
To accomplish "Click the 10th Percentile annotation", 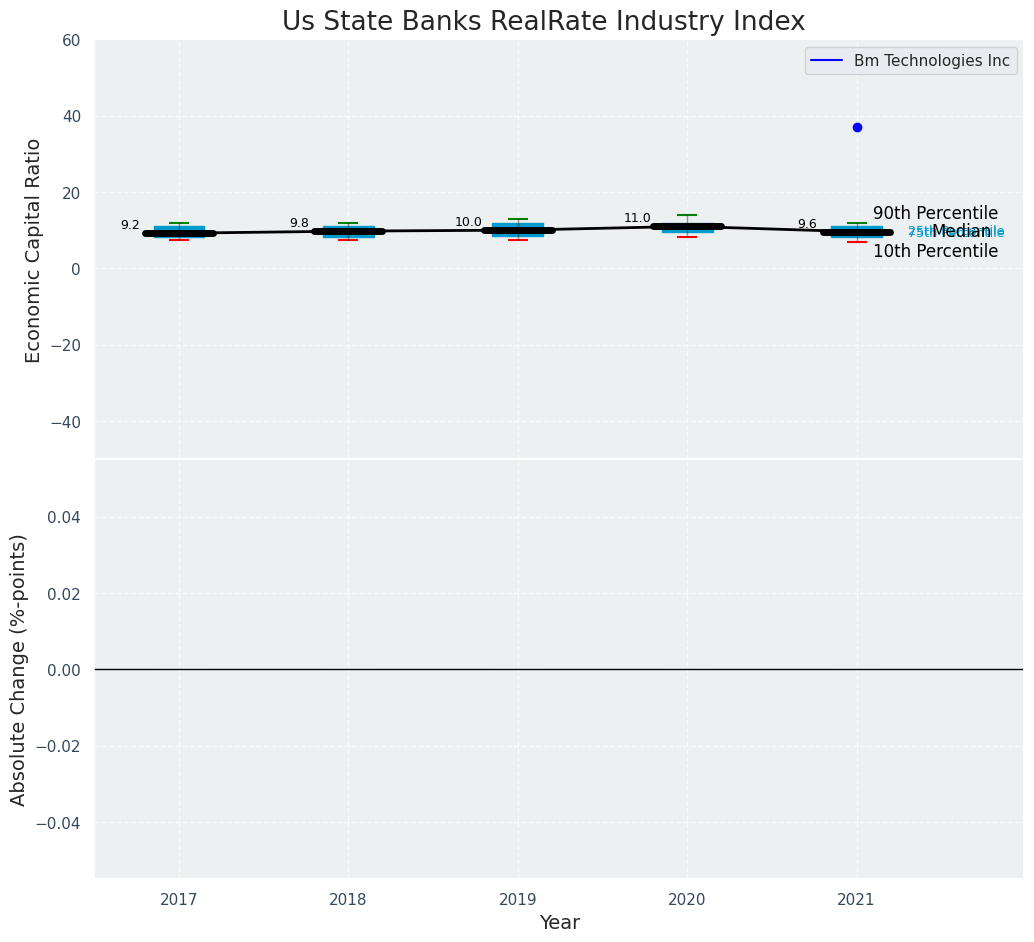I will pos(935,251).
